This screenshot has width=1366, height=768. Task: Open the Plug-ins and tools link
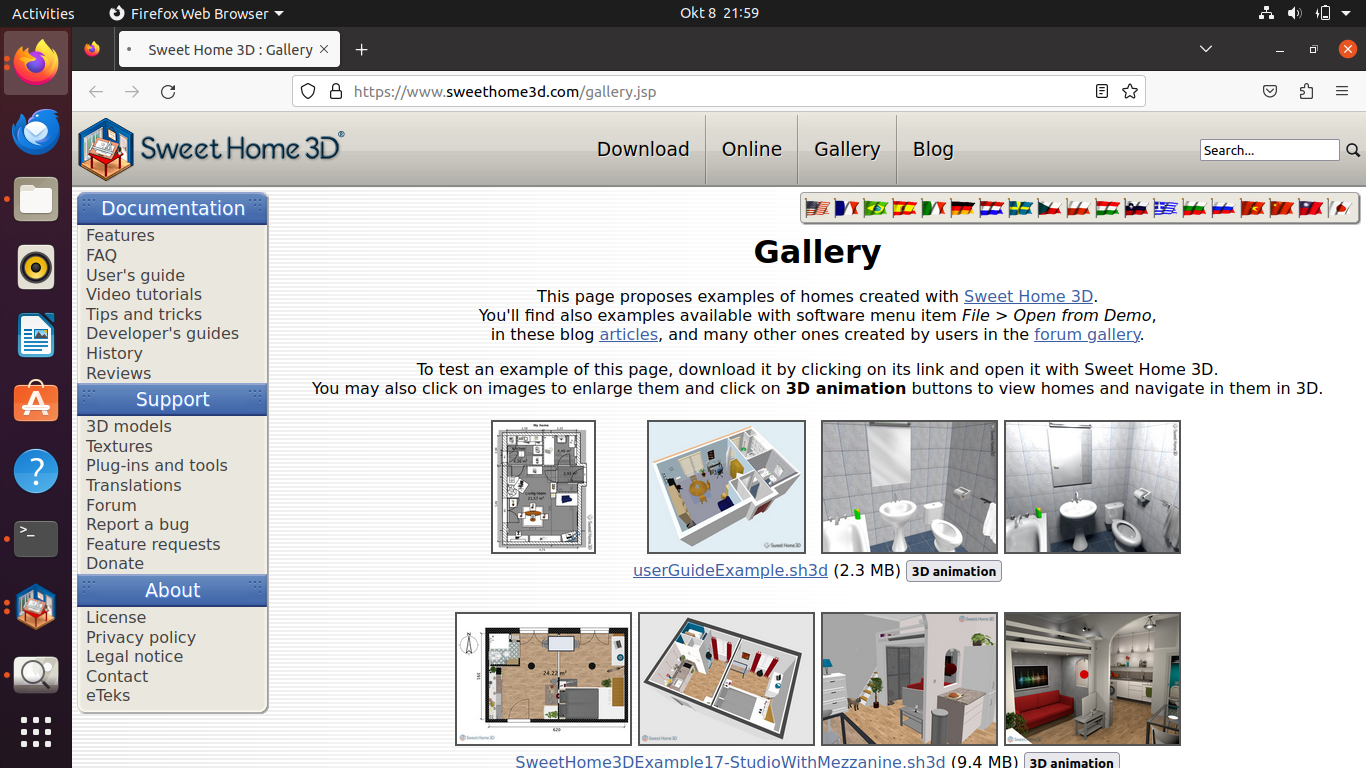pos(157,465)
